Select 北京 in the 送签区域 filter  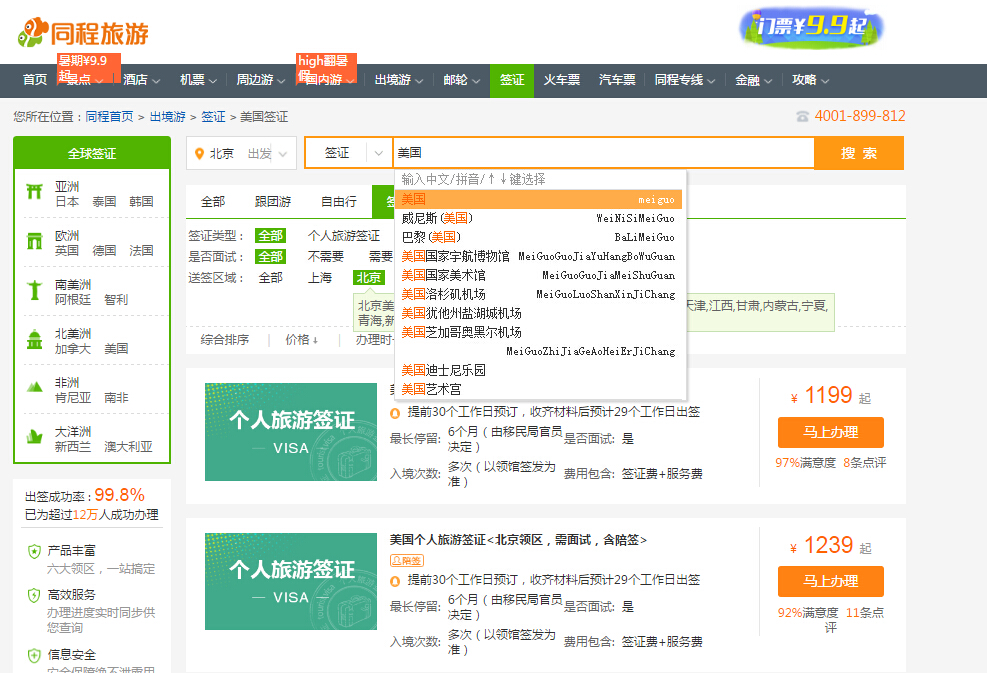click(x=370, y=277)
